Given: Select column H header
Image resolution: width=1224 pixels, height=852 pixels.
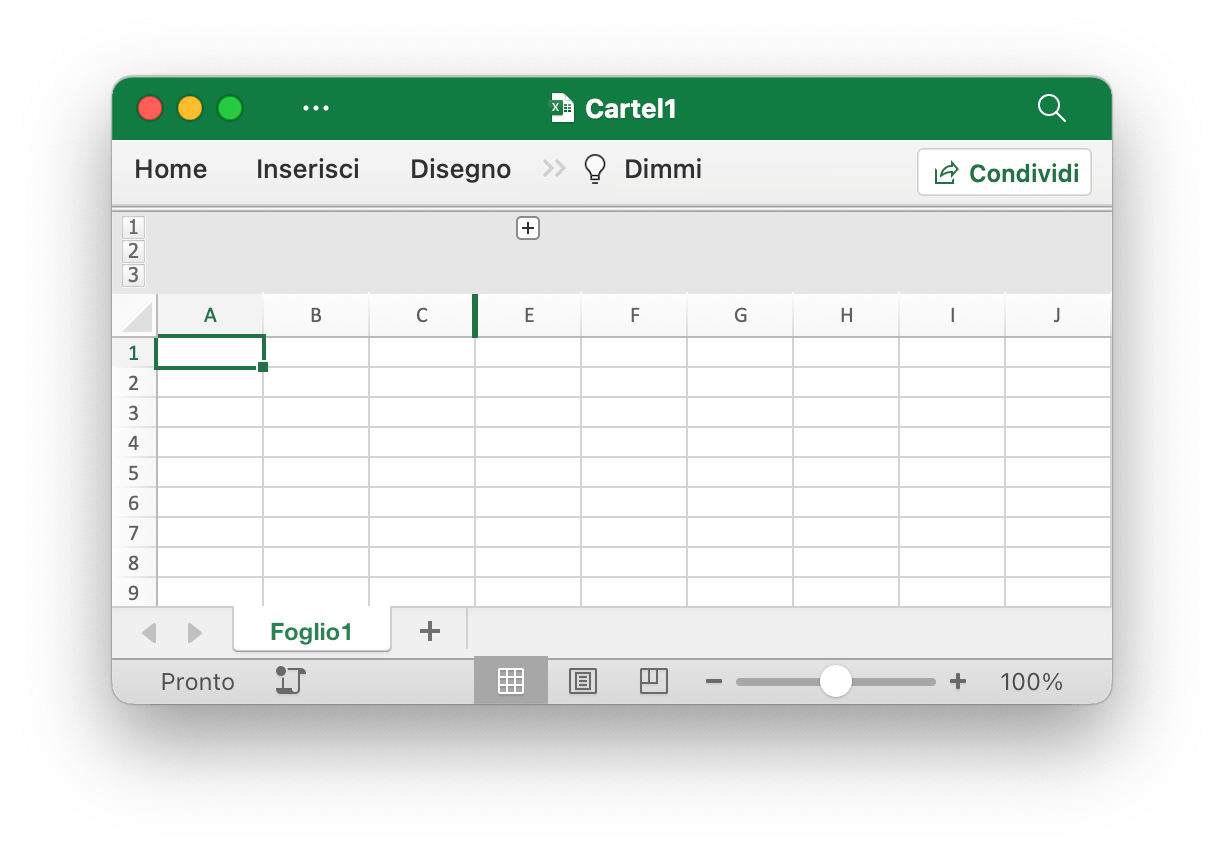Looking at the screenshot, I should [x=847, y=315].
